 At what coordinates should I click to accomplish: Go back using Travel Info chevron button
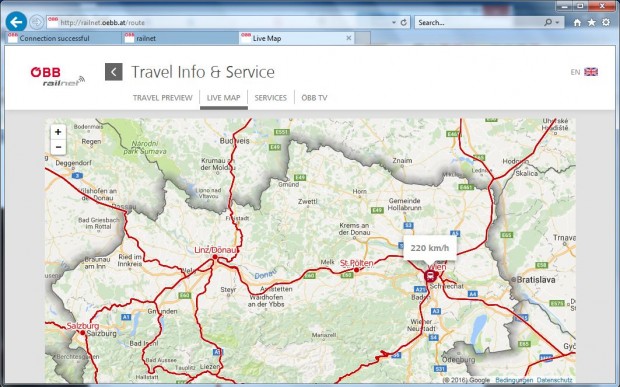point(113,72)
